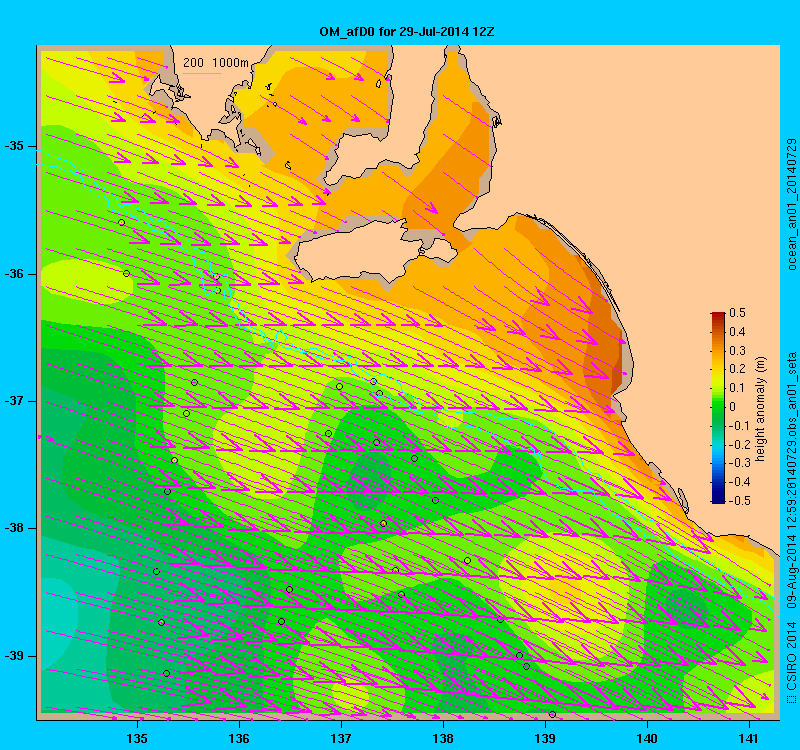The width and height of the screenshot is (800, 750).
Task: Click the 0.2 value on the color scale
Action: tap(738, 369)
